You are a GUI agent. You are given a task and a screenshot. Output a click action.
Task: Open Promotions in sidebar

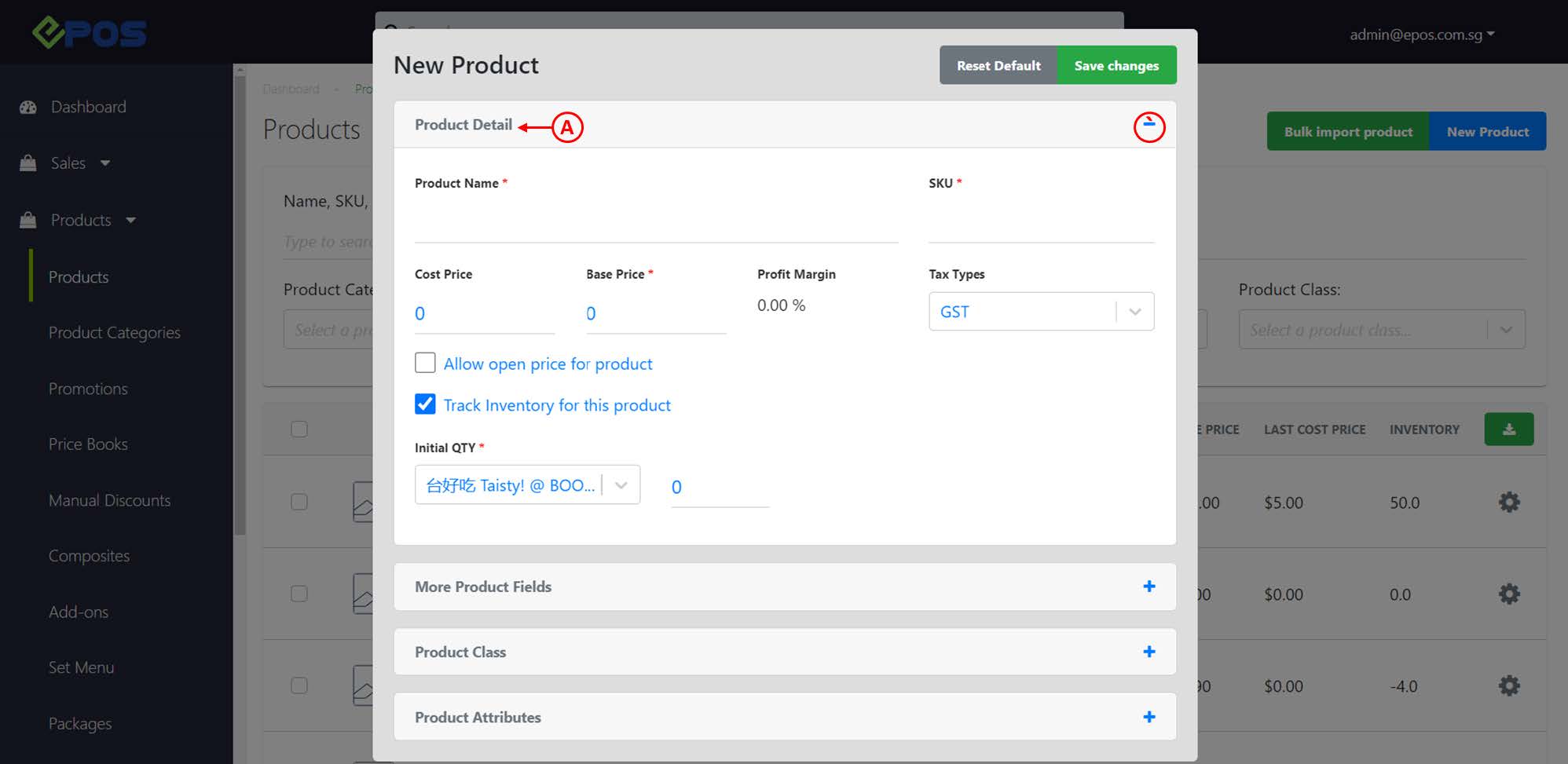click(88, 389)
